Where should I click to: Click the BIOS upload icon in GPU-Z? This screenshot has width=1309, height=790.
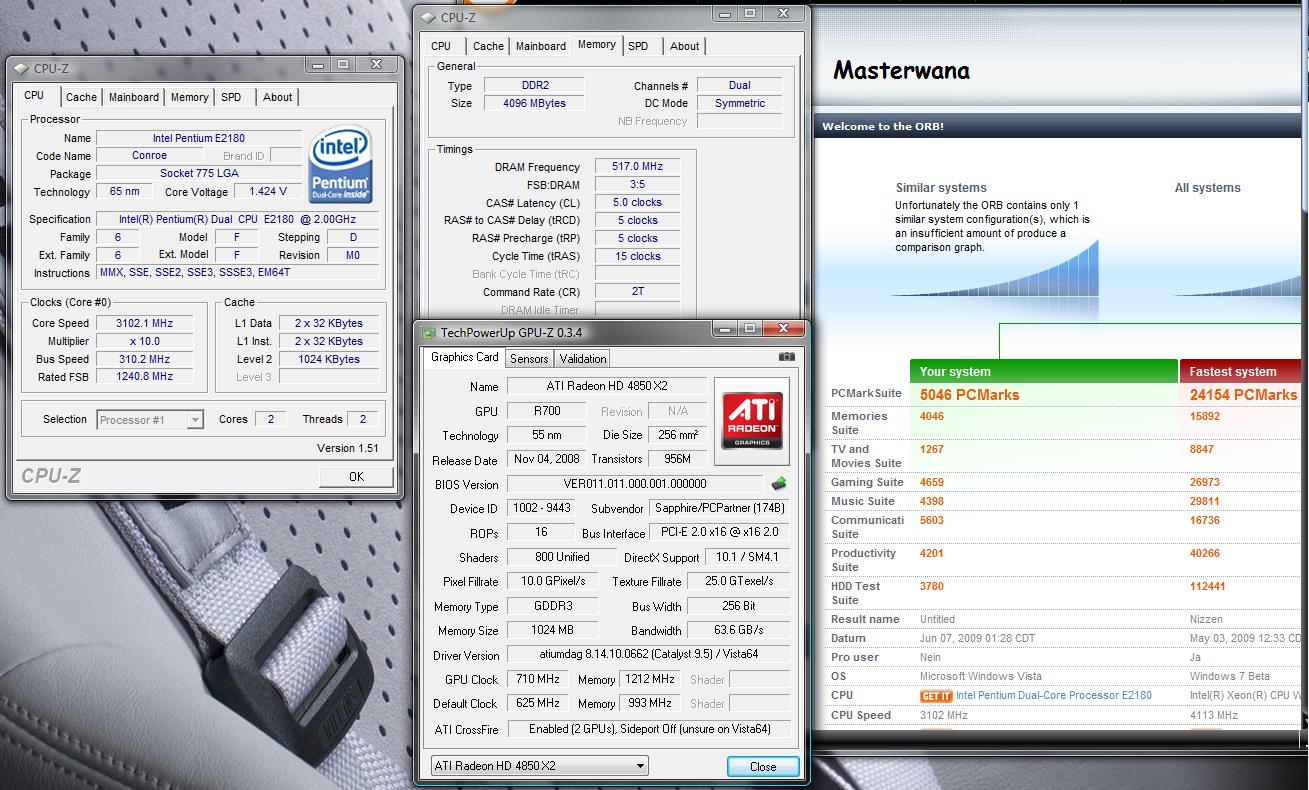tap(779, 484)
